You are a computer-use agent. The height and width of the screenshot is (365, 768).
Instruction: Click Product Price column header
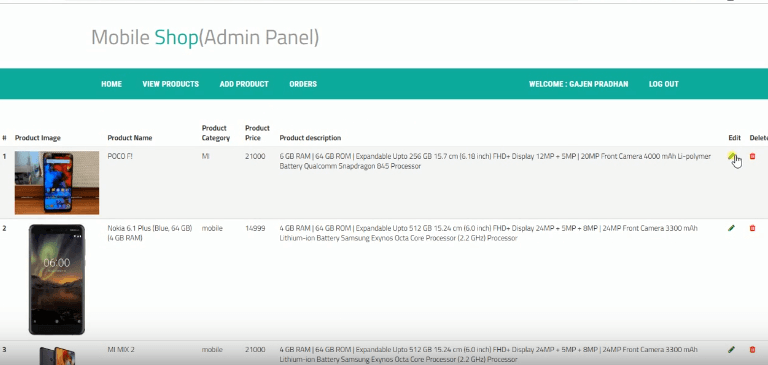pos(257,133)
